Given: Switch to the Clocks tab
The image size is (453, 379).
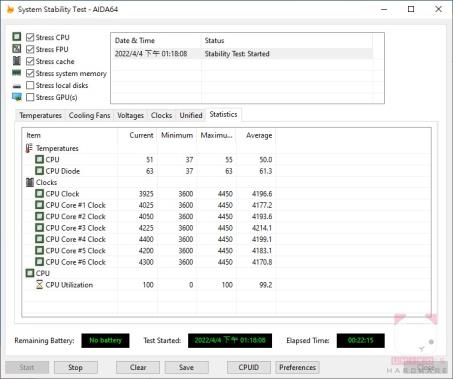Looking at the screenshot, I should pyautogui.click(x=161, y=115).
